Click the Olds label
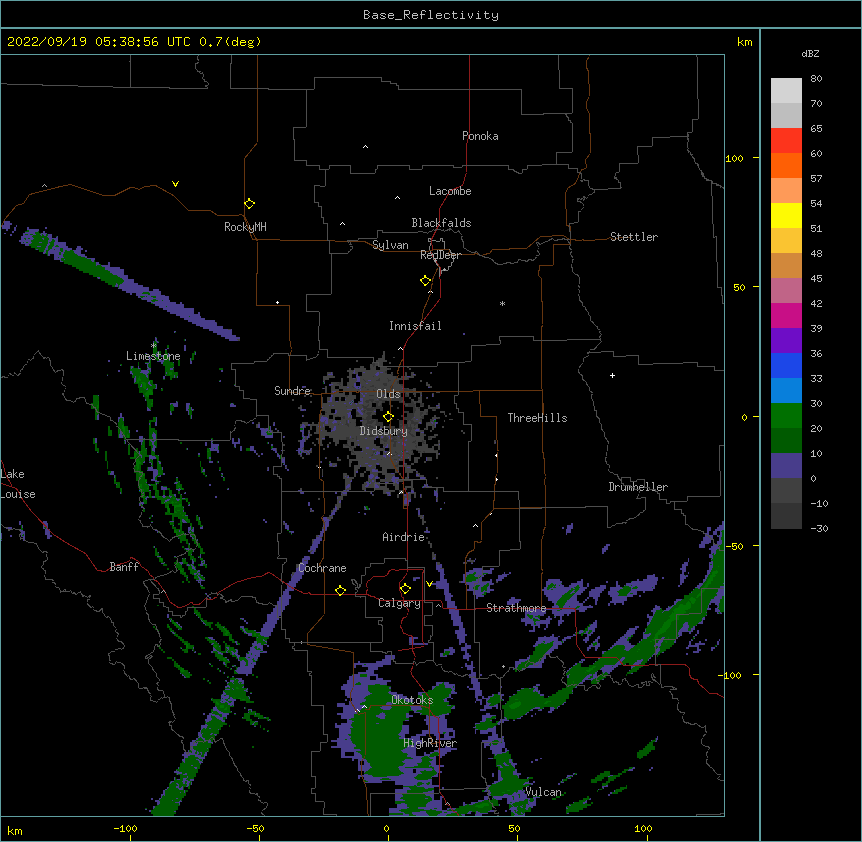 click(x=388, y=394)
